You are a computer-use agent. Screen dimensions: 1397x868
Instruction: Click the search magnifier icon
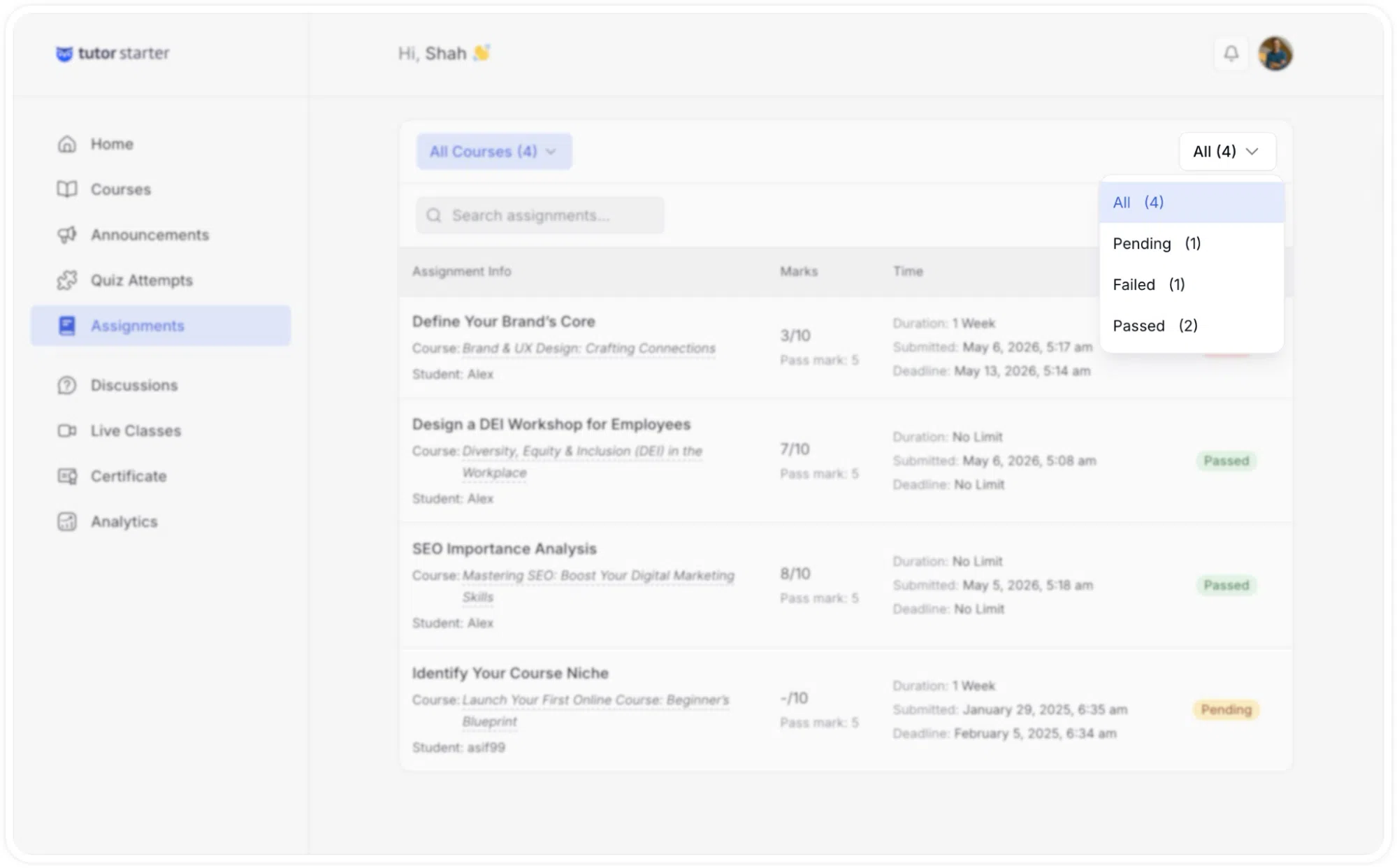coord(434,215)
